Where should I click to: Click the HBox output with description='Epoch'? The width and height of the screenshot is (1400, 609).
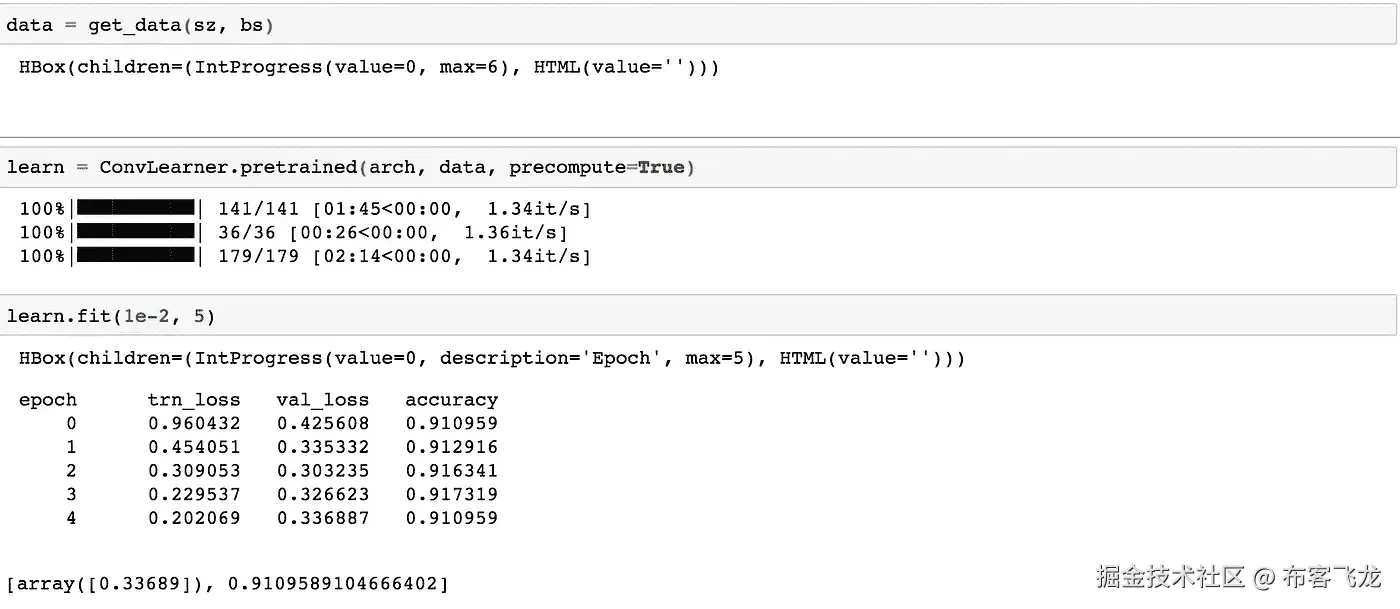tap(491, 358)
